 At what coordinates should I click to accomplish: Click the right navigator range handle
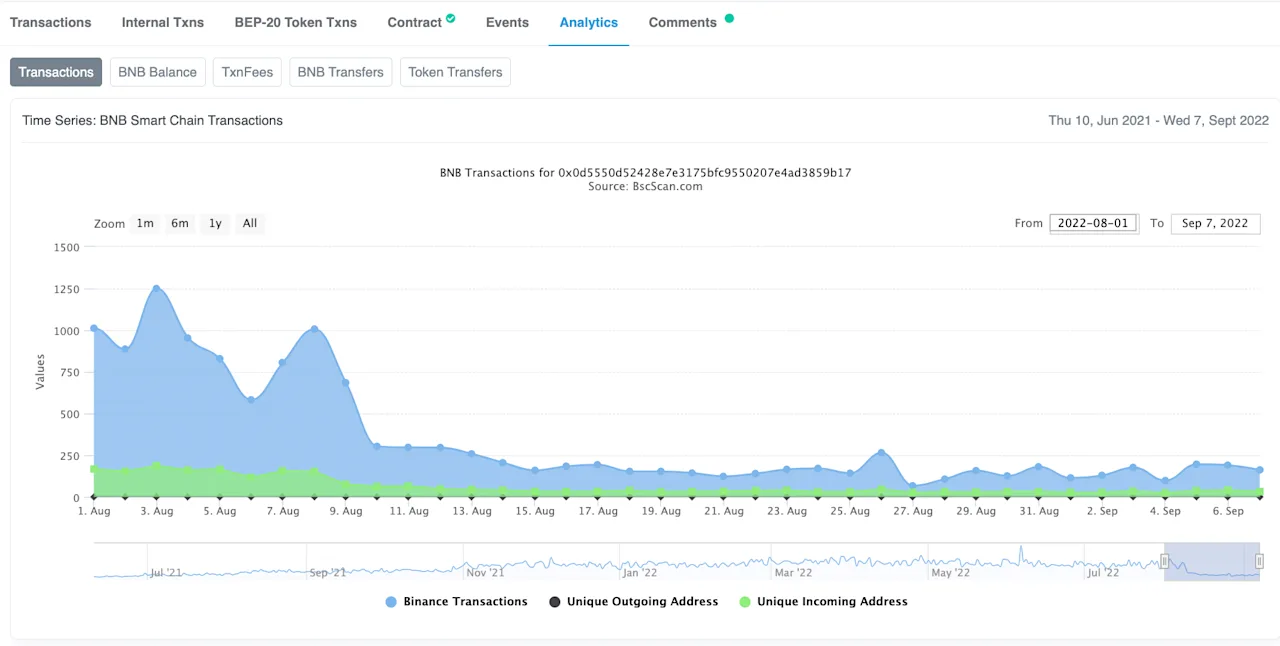[x=1259, y=561]
